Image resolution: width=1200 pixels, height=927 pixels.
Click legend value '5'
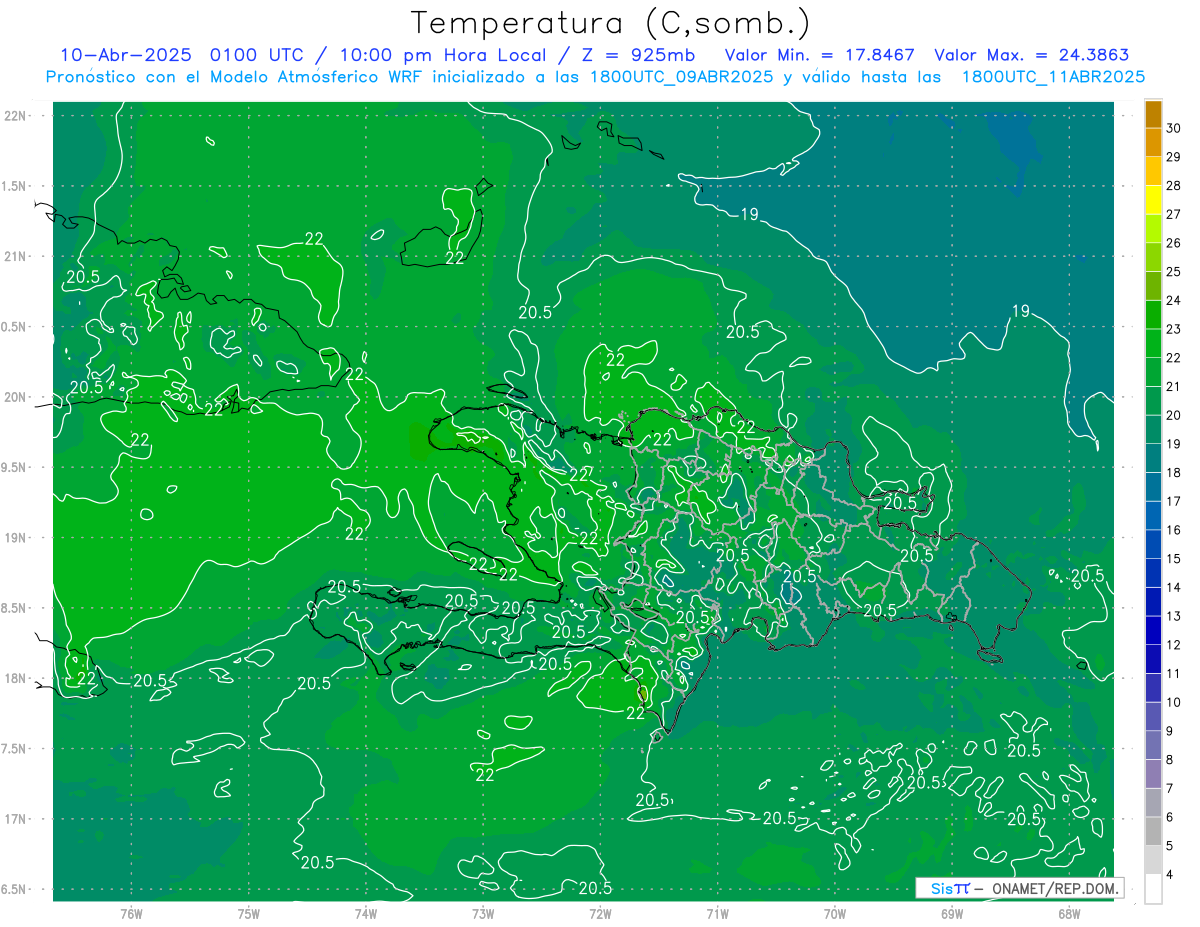pos(1170,846)
